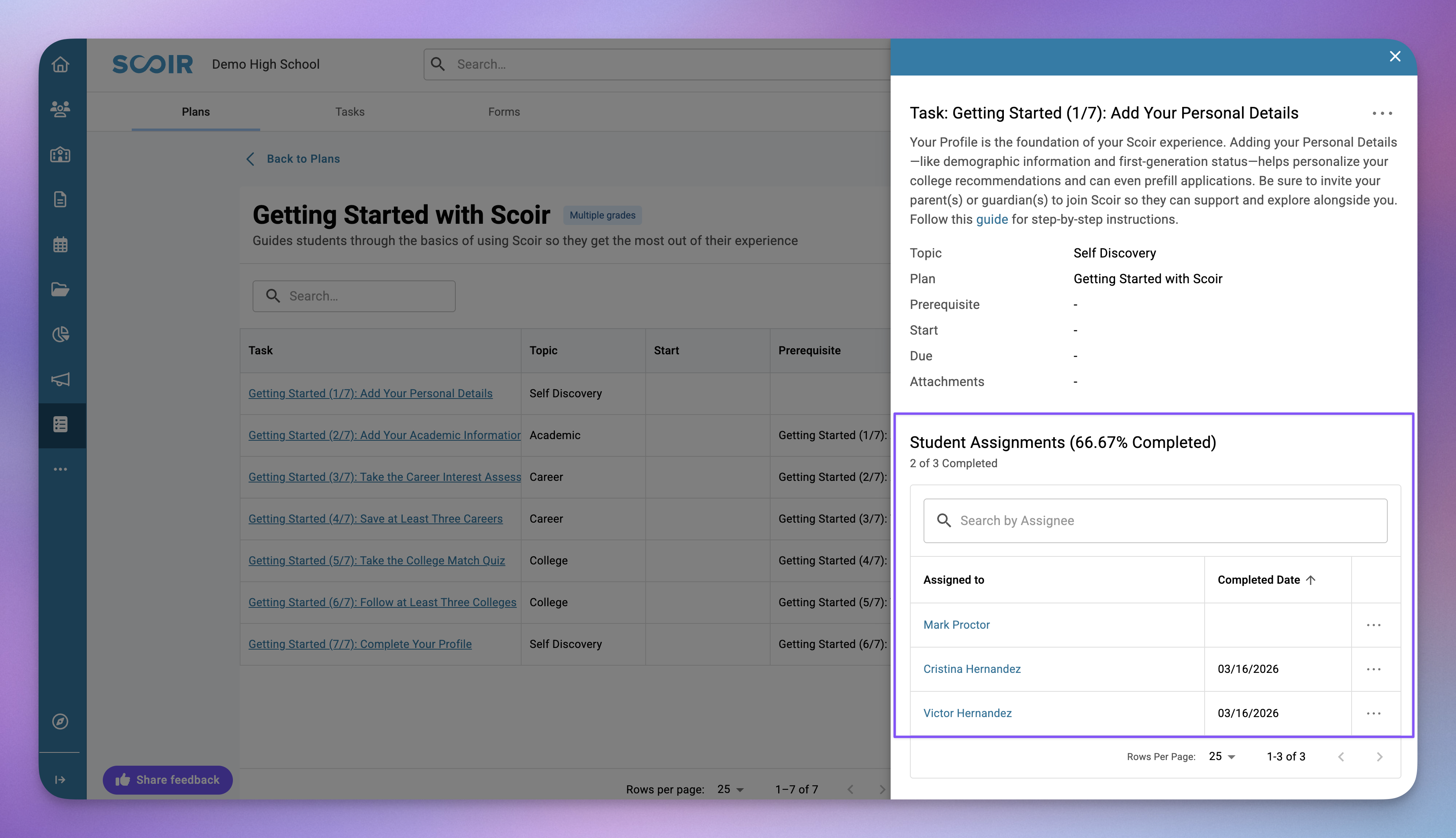Switch to the Forms tab
This screenshot has height=838, width=1456.
pyautogui.click(x=504, y=112)
